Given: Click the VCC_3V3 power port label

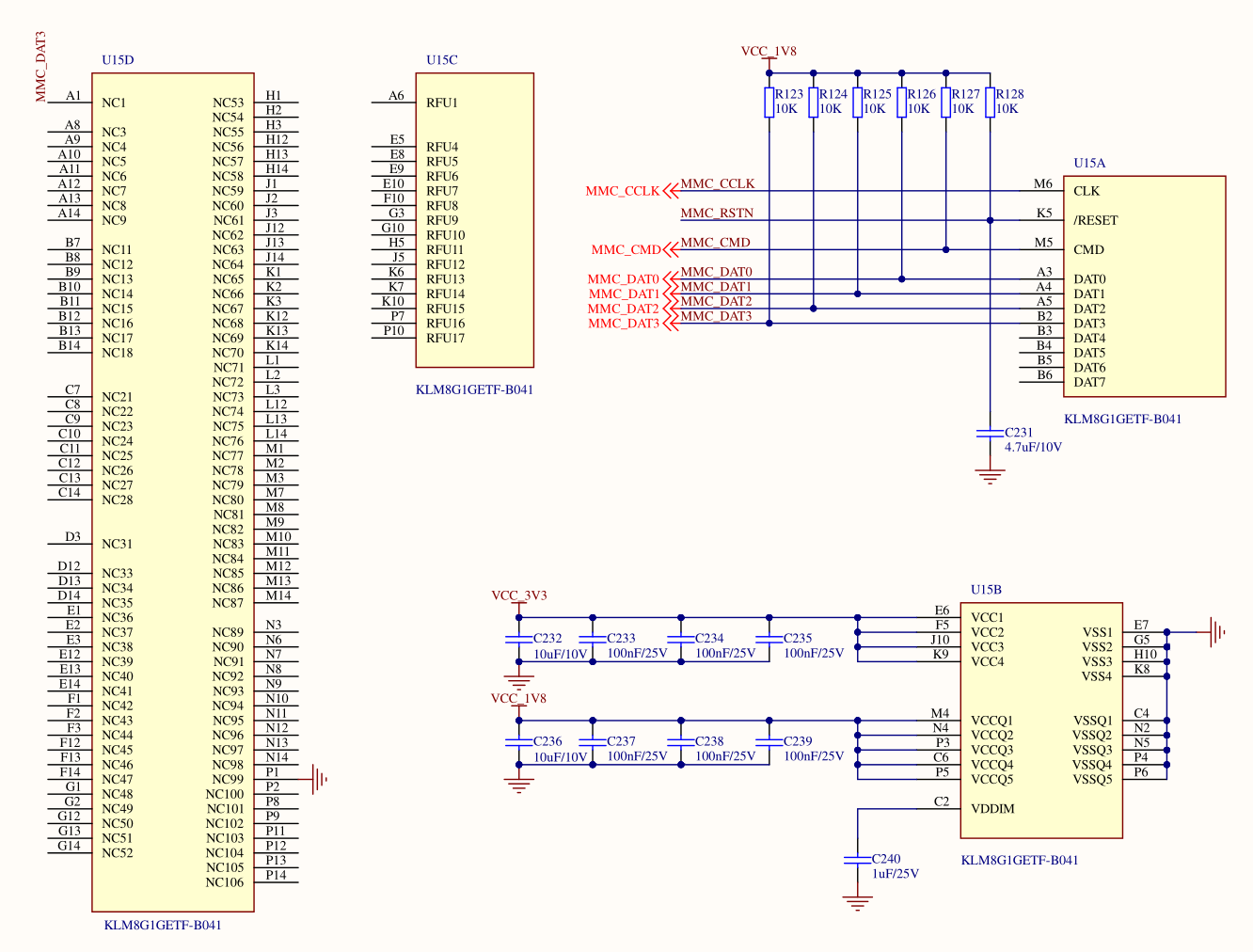Looking at the screenshot, I should [518, 596].
